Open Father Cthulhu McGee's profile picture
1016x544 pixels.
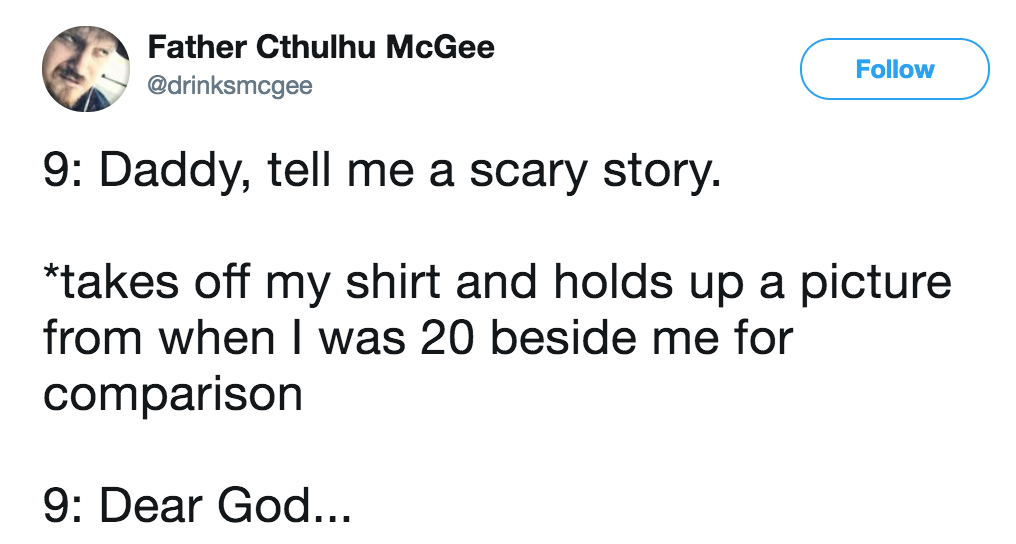pos(86,69)
